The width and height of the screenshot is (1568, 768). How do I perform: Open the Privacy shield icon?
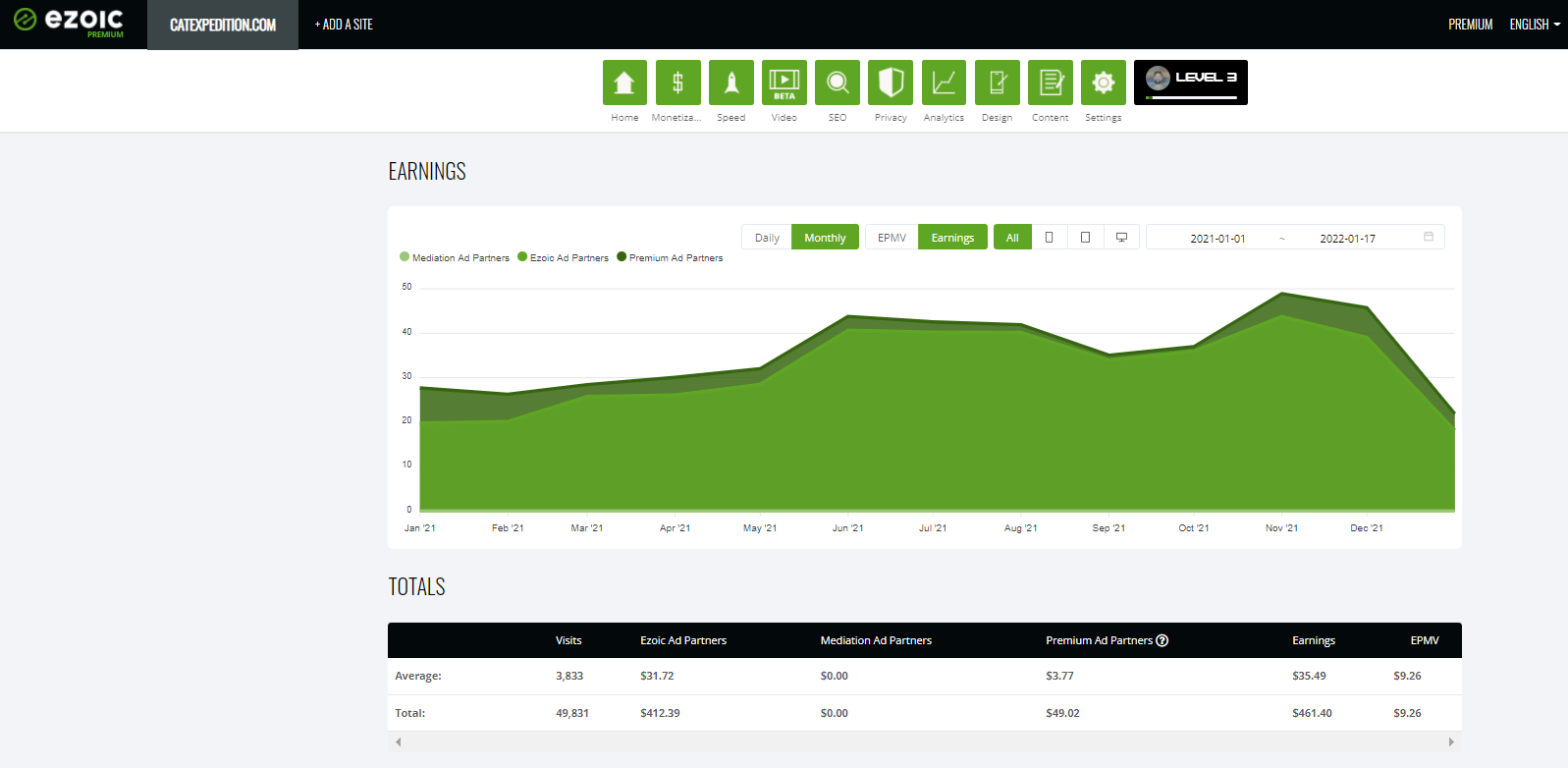pyautogui.click(x=891, y=82)
